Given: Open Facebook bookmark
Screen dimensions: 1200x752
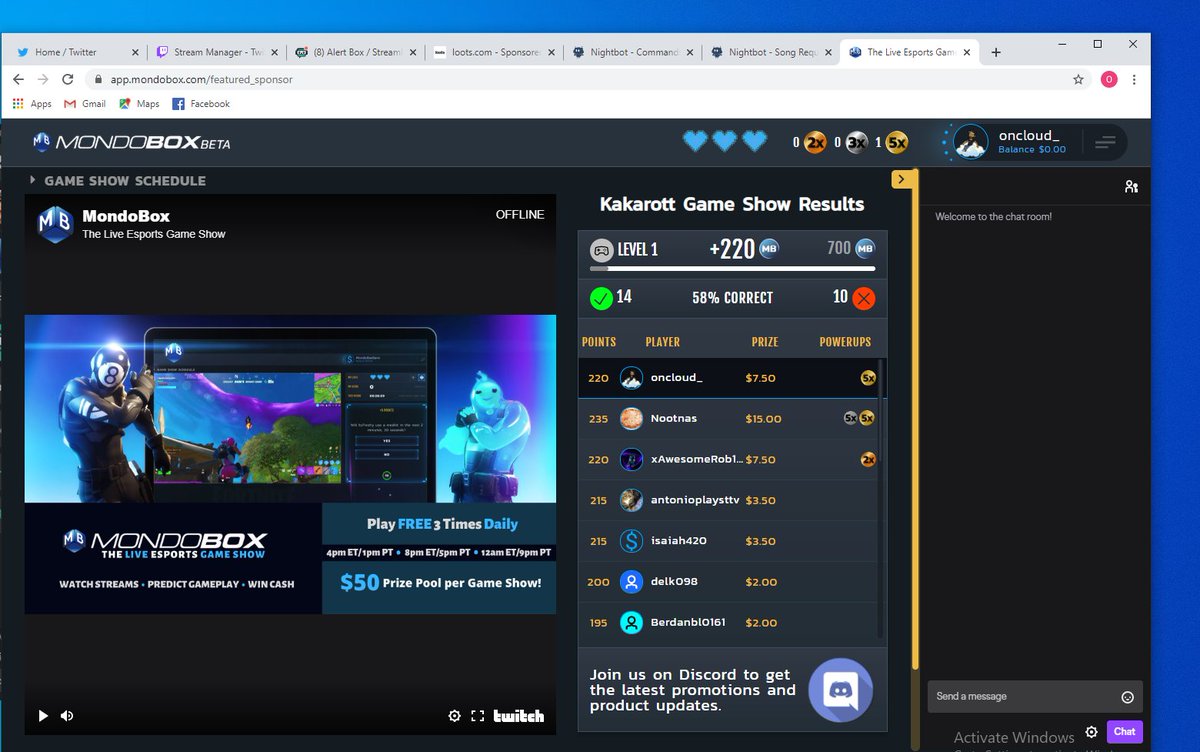Looking at the screenshot, I should [201, 104].
